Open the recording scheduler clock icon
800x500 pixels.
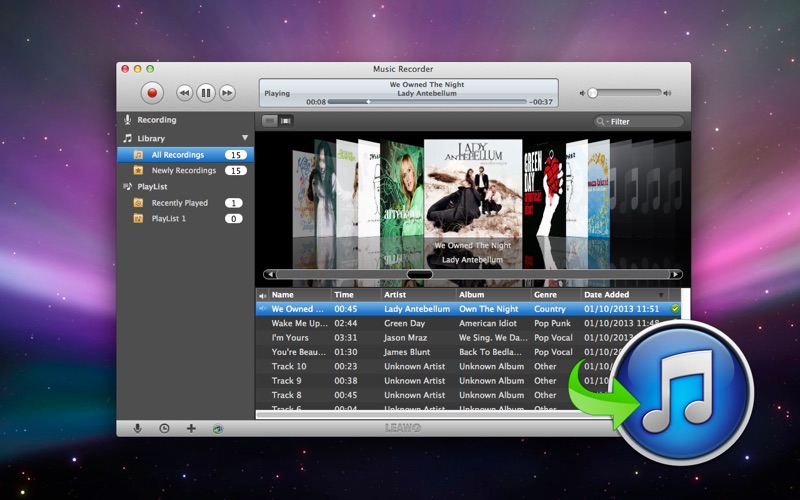[x=164, y=429]
